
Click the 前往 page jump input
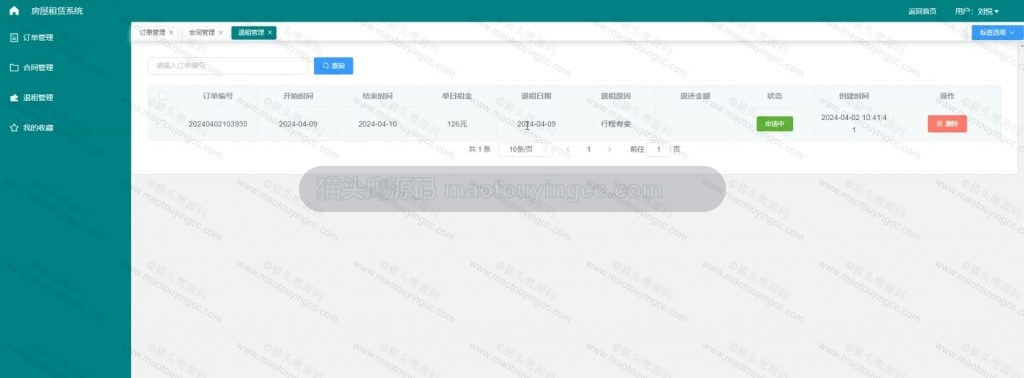tap(658, 149)
